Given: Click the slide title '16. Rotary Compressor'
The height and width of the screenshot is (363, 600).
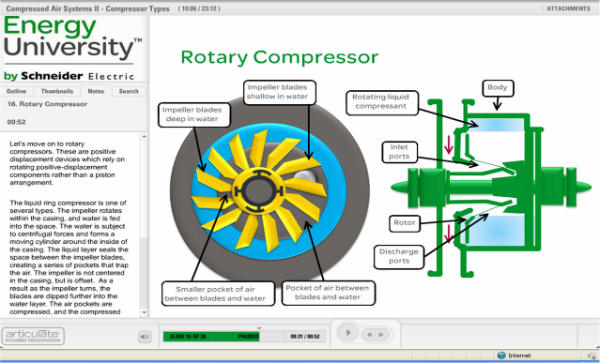Looking at the screenshot, I should (47, 104).
